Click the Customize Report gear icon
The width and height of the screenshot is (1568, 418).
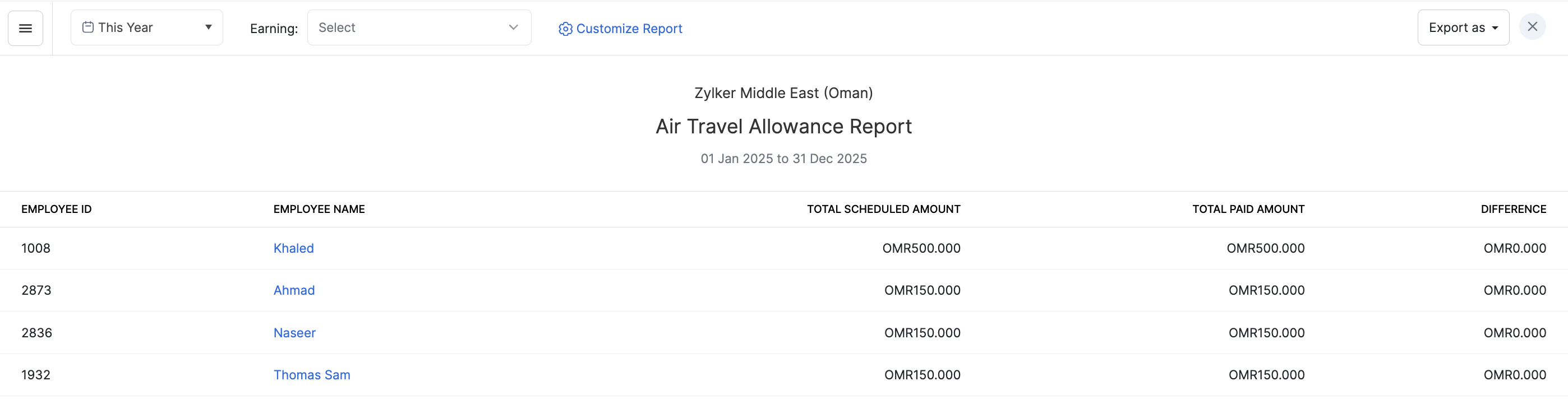click(x=565, y=29)
